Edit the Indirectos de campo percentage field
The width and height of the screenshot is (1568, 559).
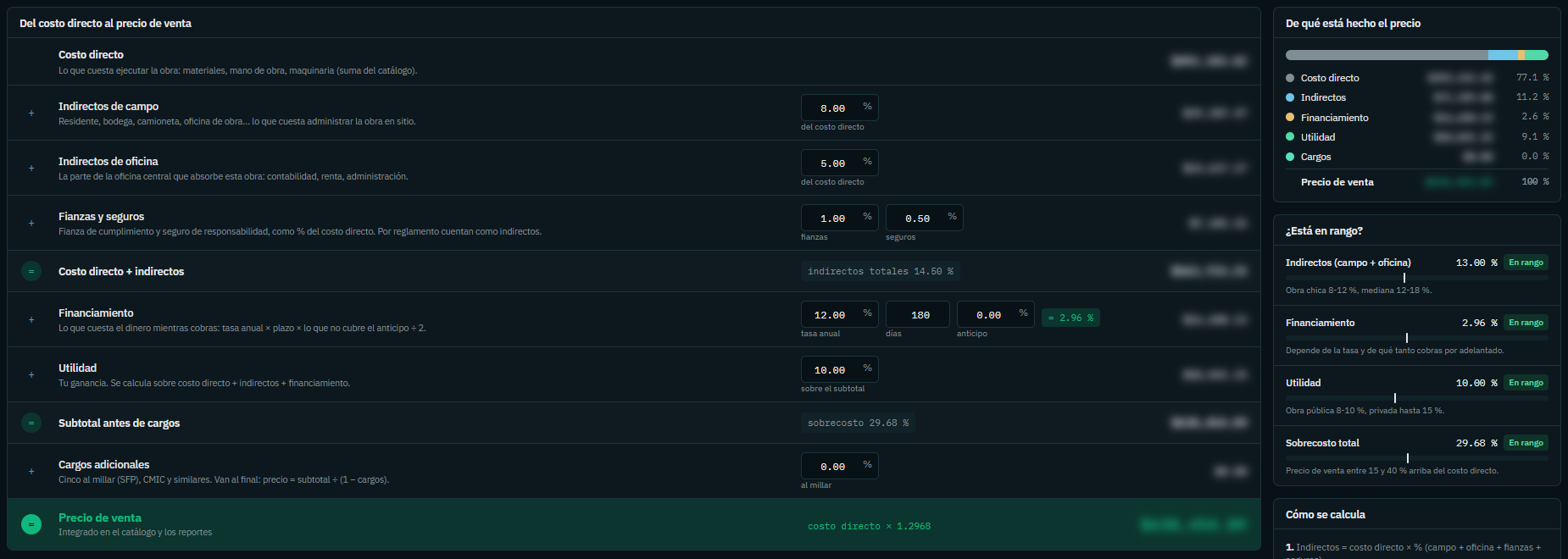point(839,108)
